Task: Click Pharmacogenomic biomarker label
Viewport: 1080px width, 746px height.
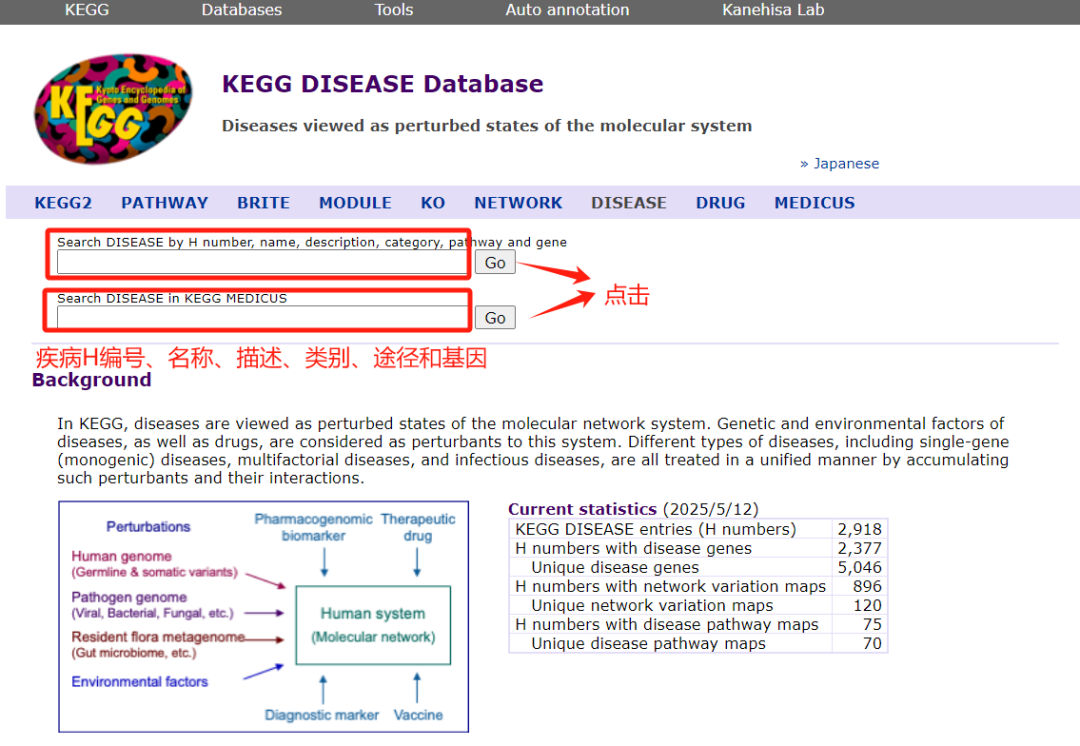Action: [x=313, y=528]
